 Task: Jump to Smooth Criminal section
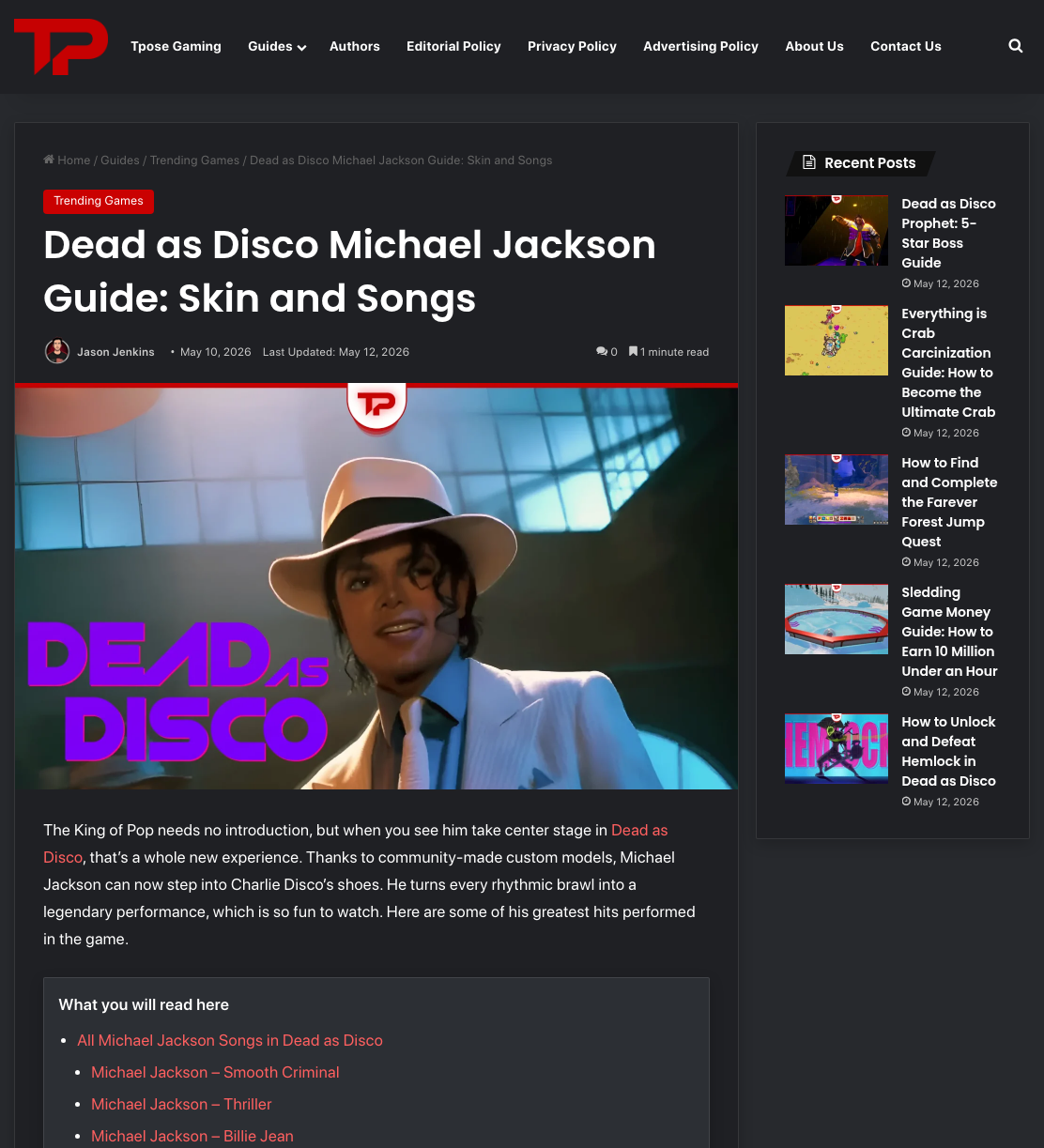[x=215, y=1072]
